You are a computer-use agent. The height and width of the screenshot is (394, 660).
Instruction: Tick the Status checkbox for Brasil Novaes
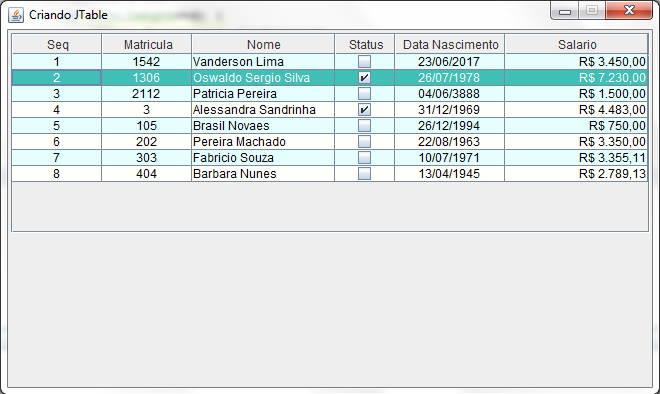364,126
